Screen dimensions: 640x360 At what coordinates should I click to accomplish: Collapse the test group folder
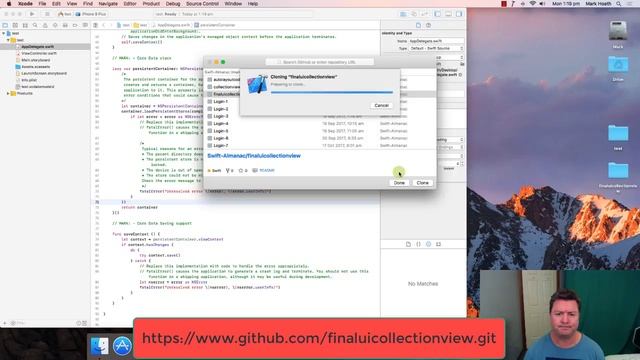(8, 40)
